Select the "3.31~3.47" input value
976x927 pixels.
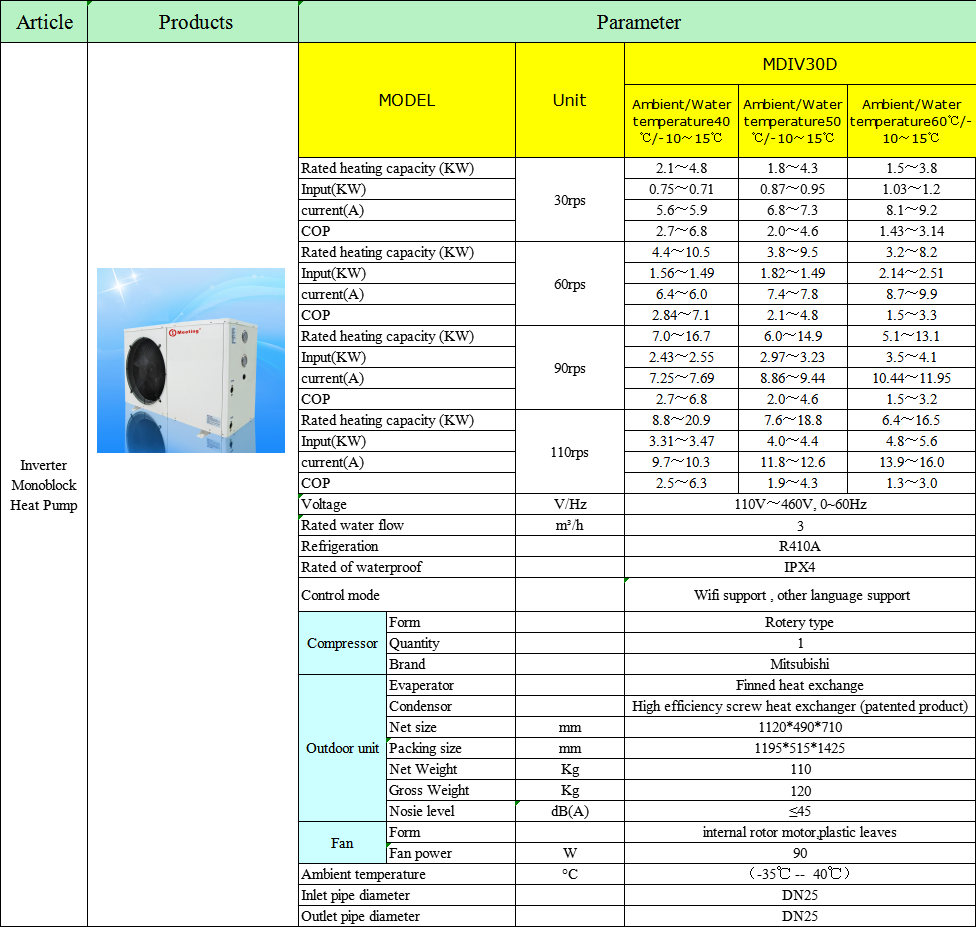pos(682,441)
